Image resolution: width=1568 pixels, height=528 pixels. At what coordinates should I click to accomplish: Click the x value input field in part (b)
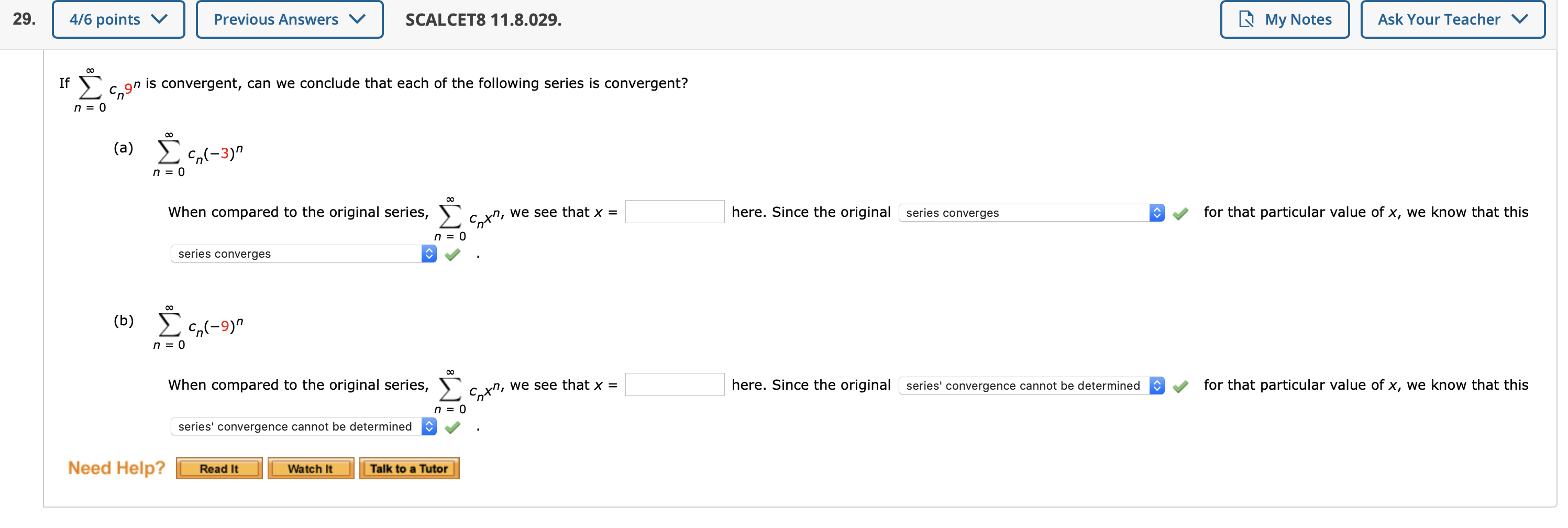coord(675,384)
